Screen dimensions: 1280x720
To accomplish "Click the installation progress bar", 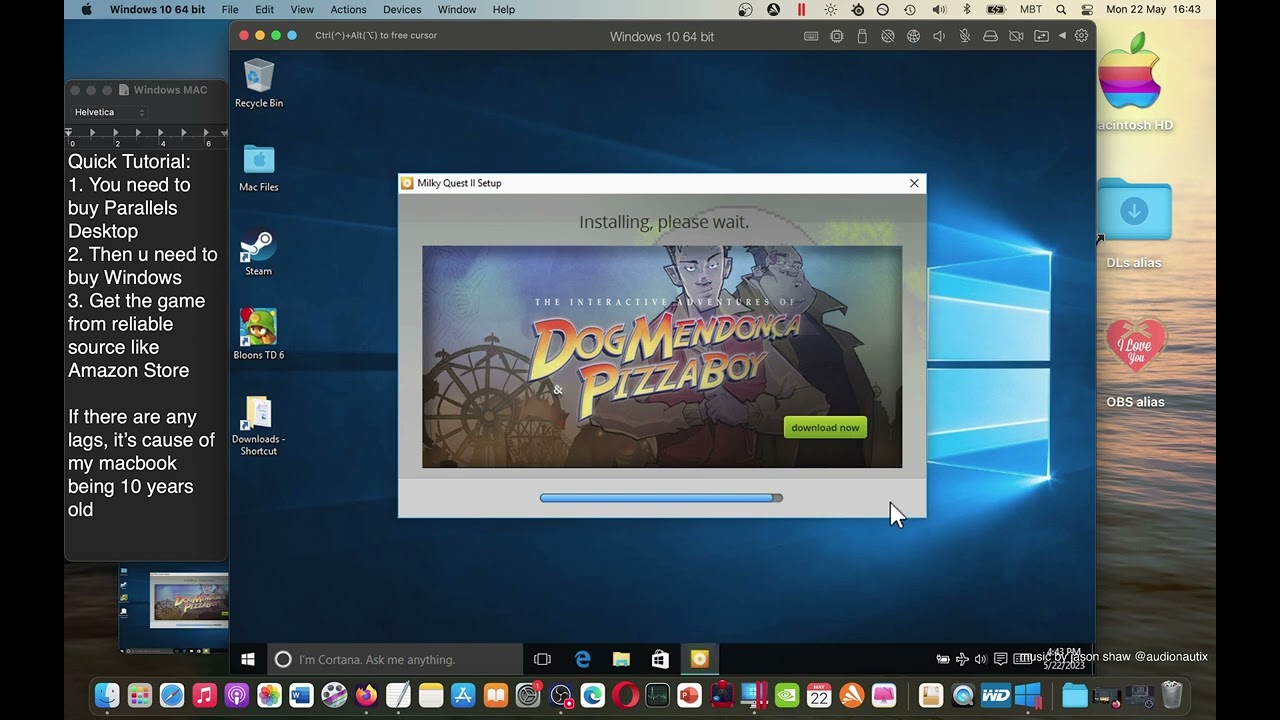I will (661, 498).
